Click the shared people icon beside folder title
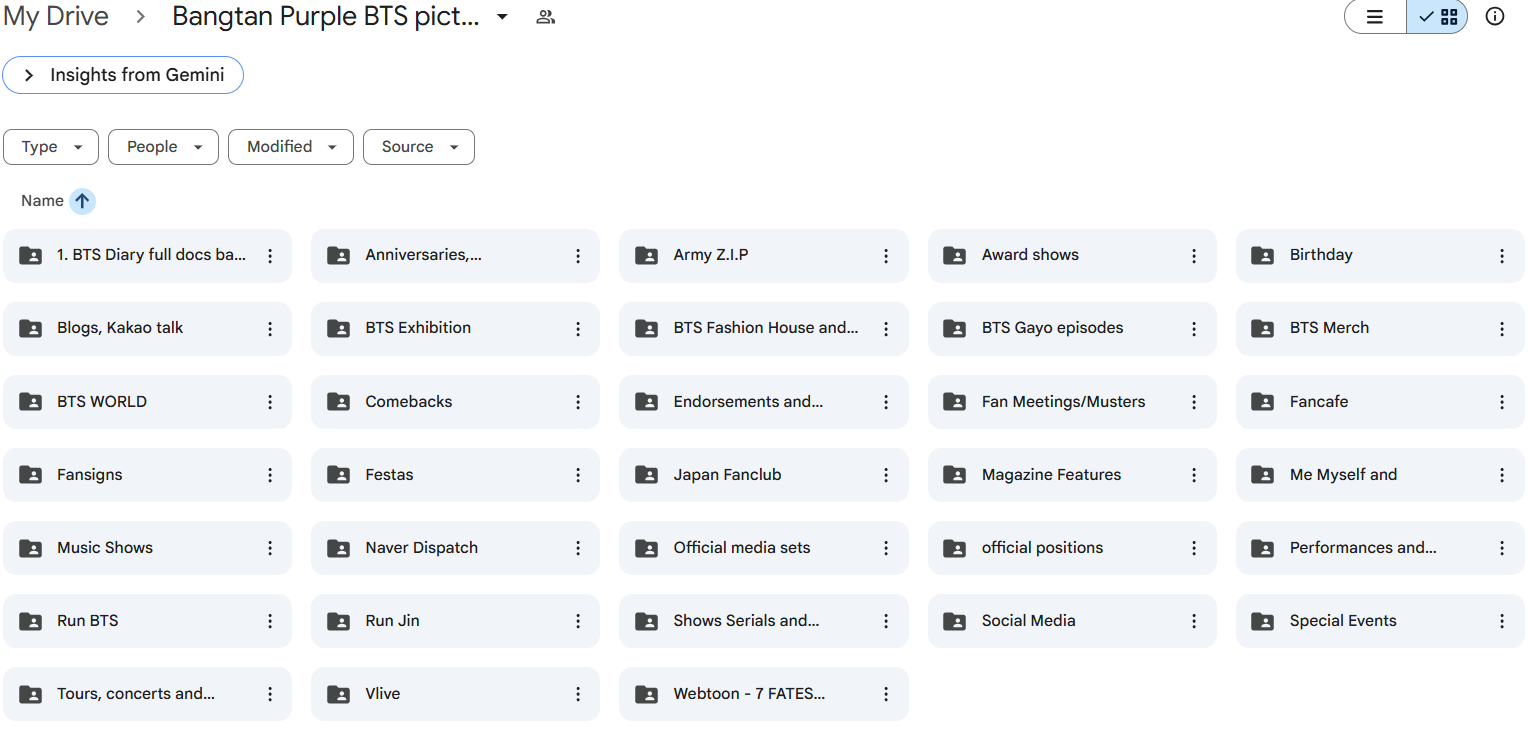Screen dimensions: 1528x744 pos(545,17)
